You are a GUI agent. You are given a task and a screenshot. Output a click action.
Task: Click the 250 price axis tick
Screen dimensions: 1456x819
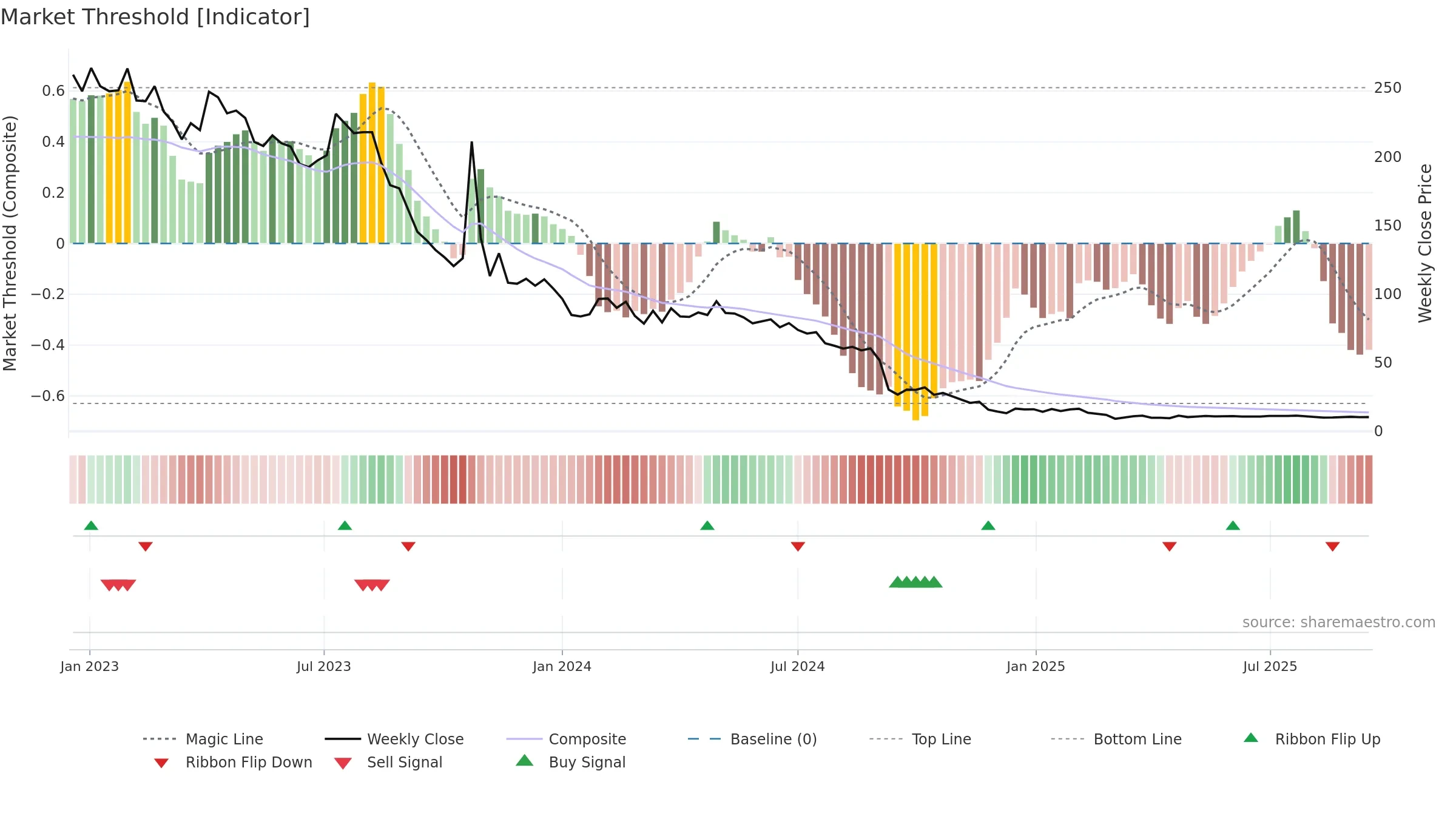tap(1388, 88)
